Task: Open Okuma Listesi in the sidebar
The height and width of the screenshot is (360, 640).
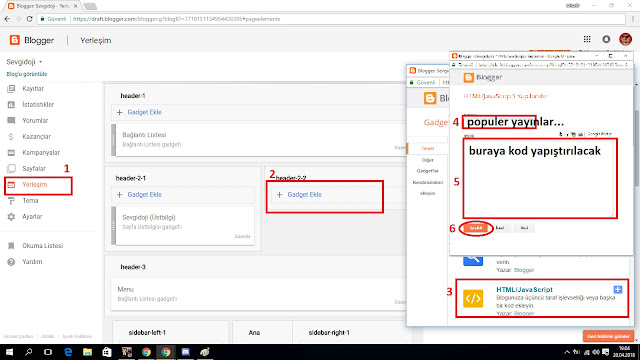Action: point(42,246)
